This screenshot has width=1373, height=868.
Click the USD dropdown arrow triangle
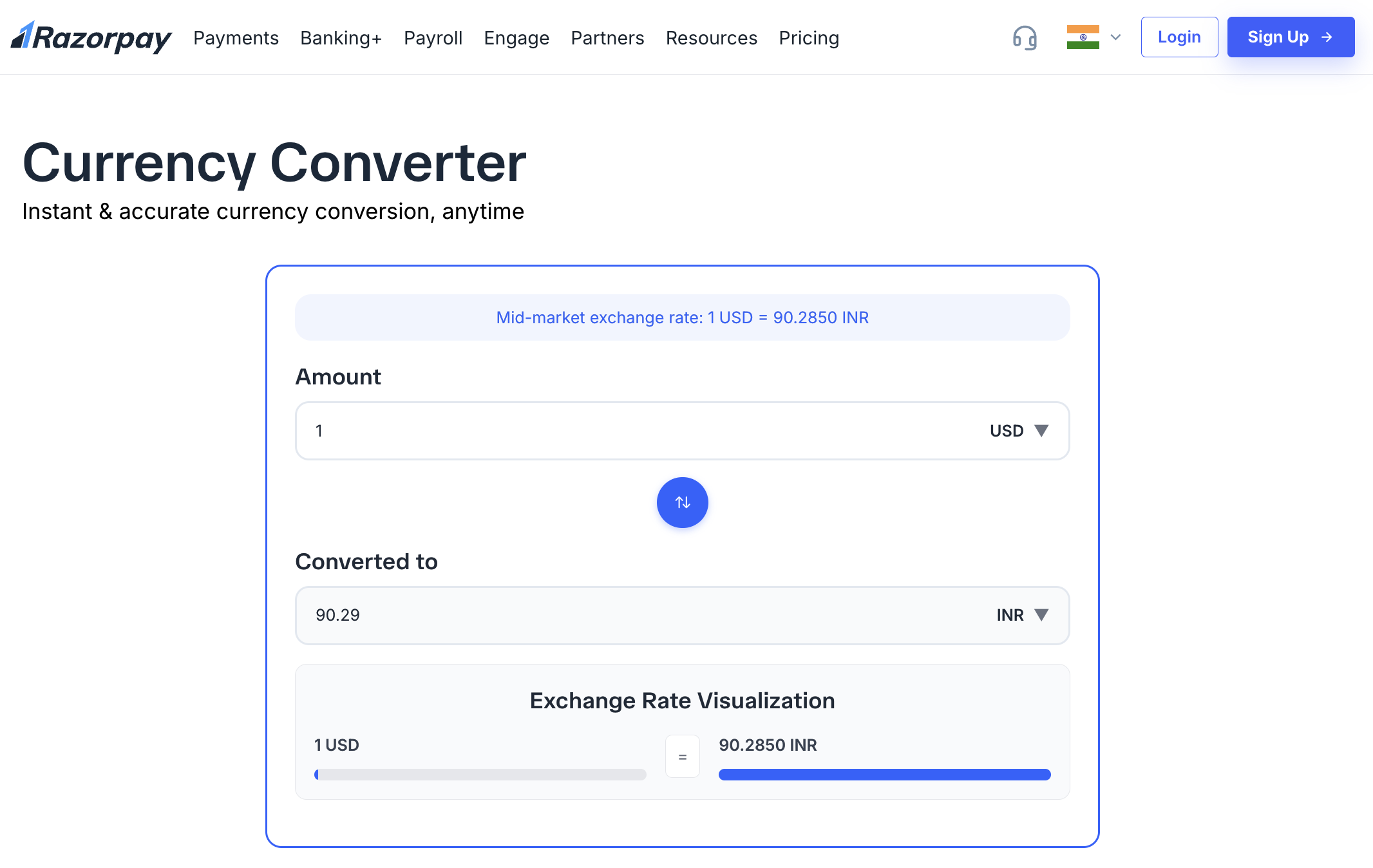click(x=1041, y=430)
